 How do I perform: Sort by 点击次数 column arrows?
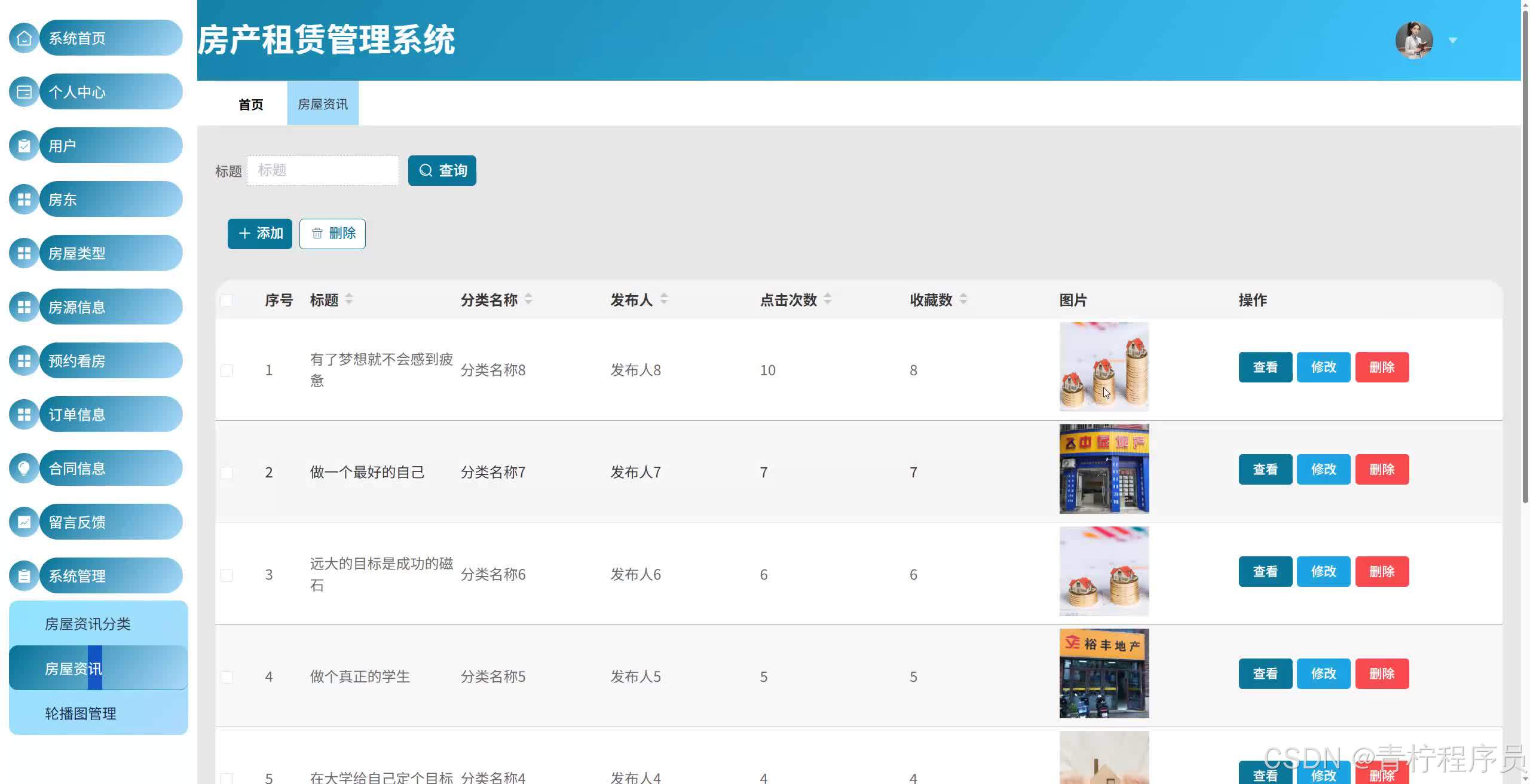pos(828,299)
